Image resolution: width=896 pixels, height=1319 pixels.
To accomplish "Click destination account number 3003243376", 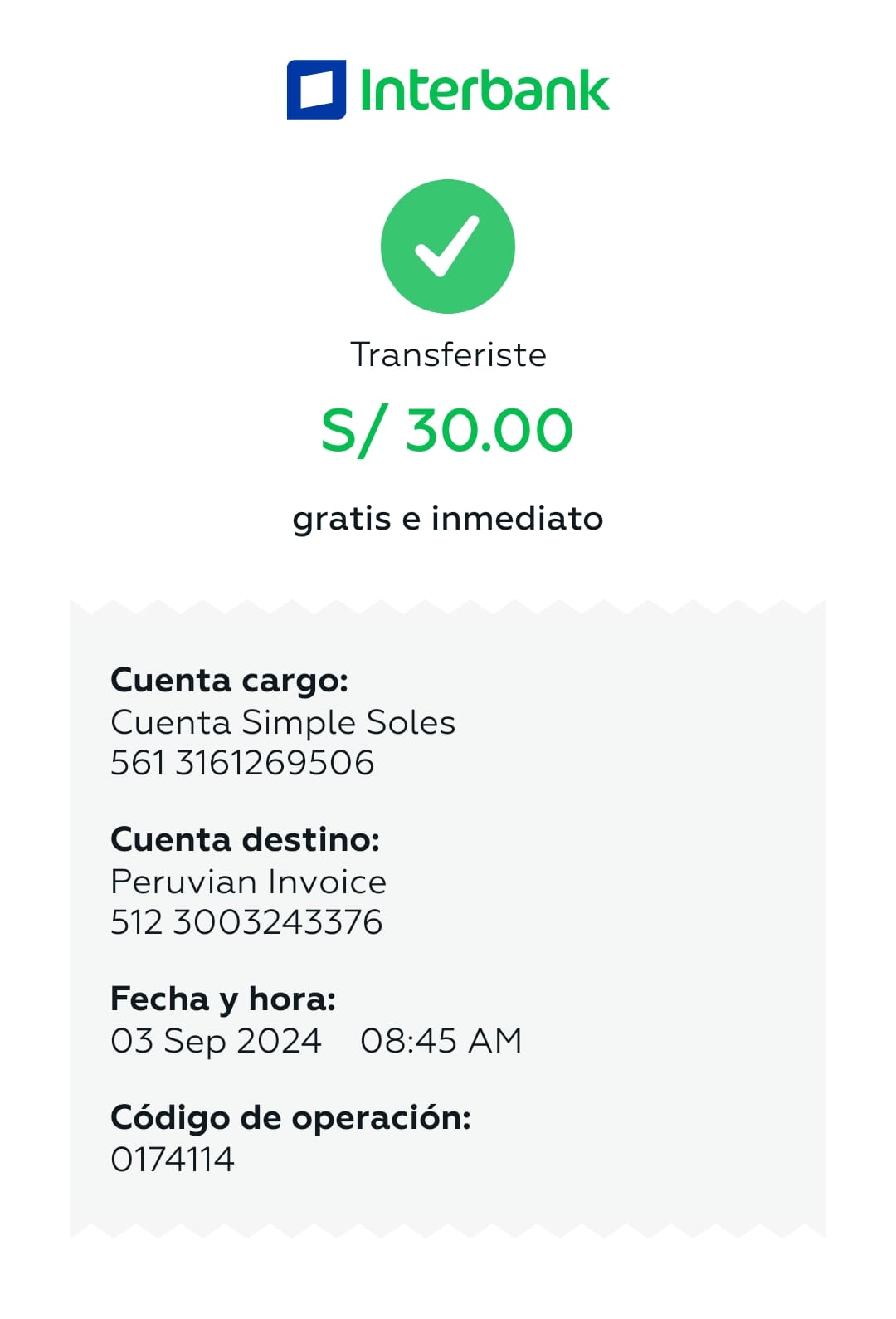I will (278, 922).
